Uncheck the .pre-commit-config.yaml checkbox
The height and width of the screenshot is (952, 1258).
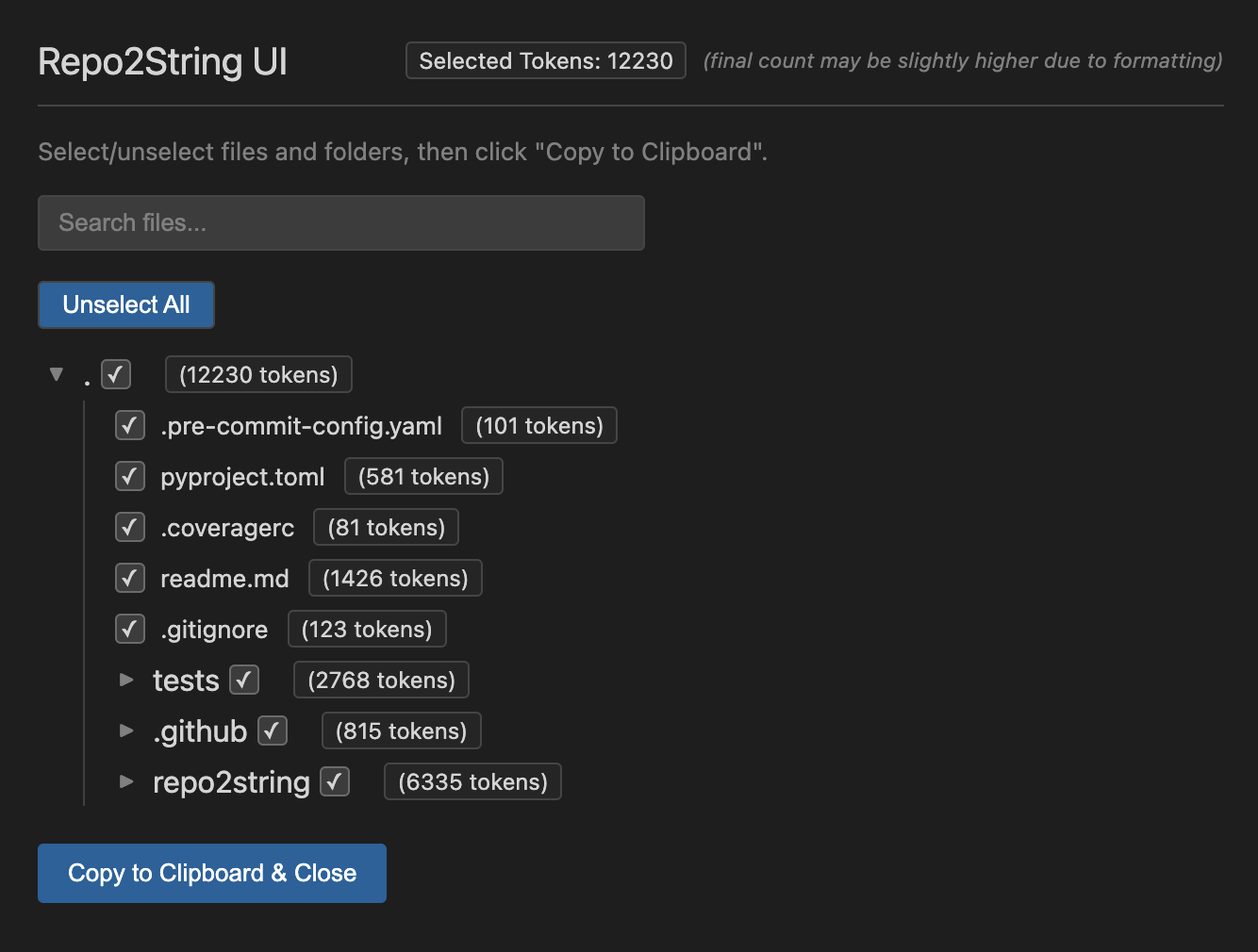130,425
